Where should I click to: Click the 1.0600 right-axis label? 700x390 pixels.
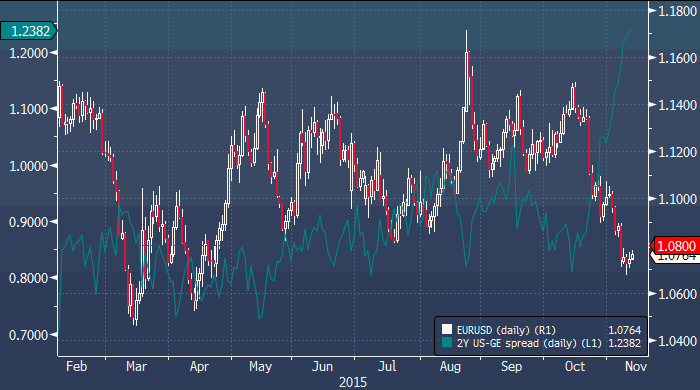point(678,294)
